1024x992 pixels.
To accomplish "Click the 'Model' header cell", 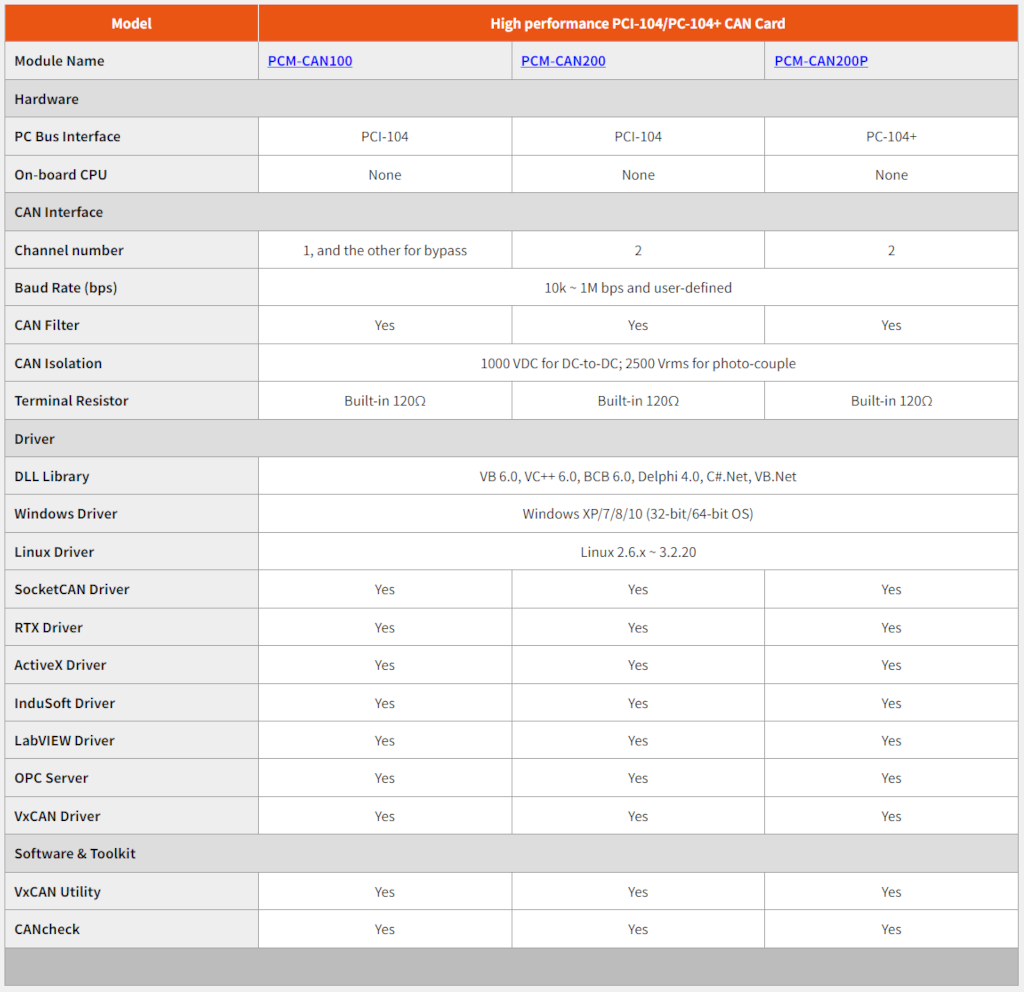I will 131,24.
